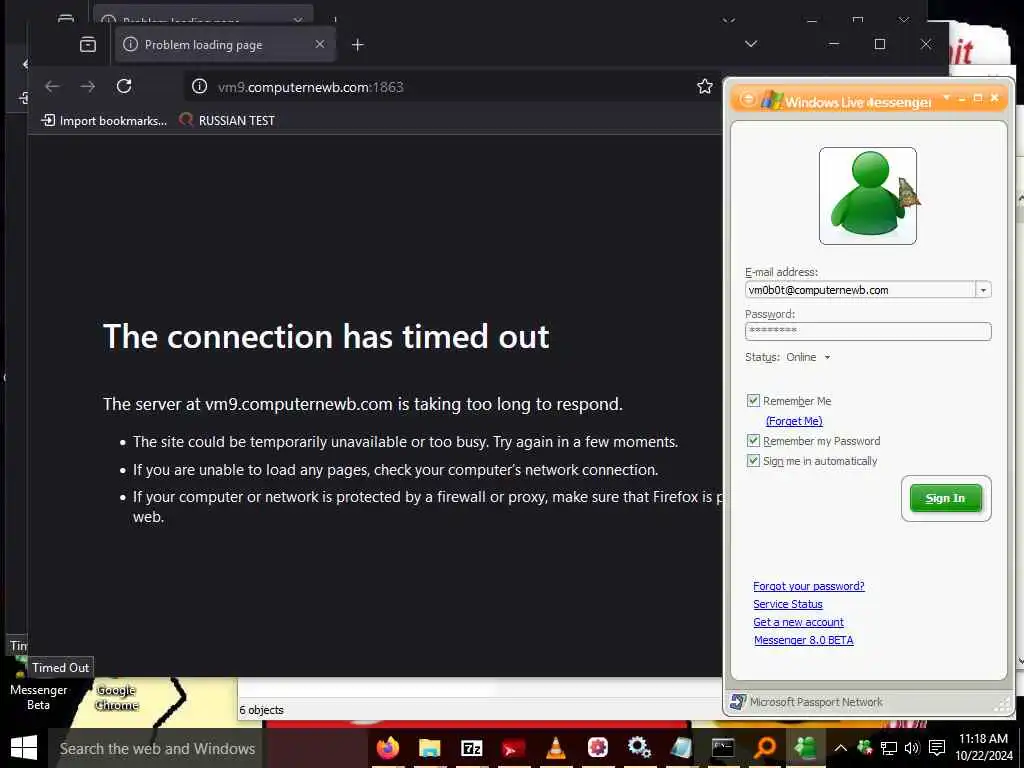Open the gray gears taskbar icon

pyautogui.click(x=639, y=748)
